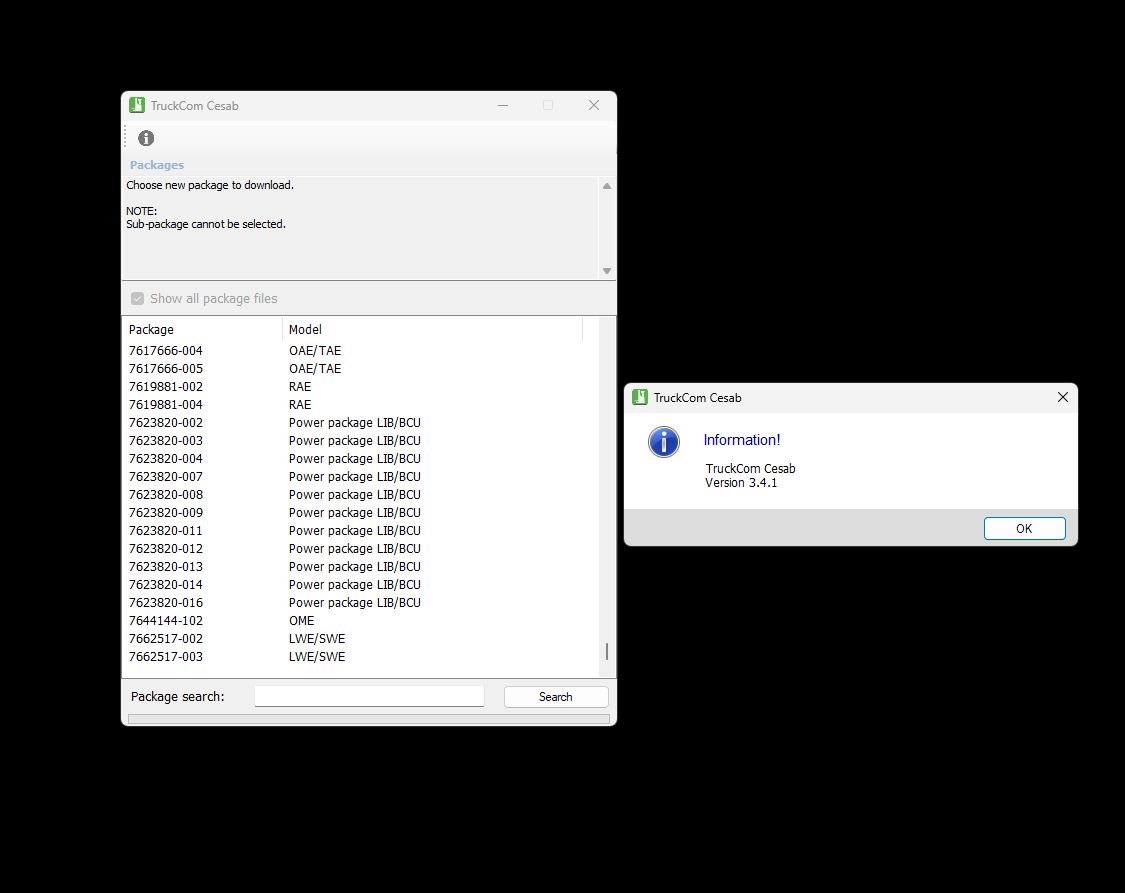Select package 7623820-002

click(166, 422)
